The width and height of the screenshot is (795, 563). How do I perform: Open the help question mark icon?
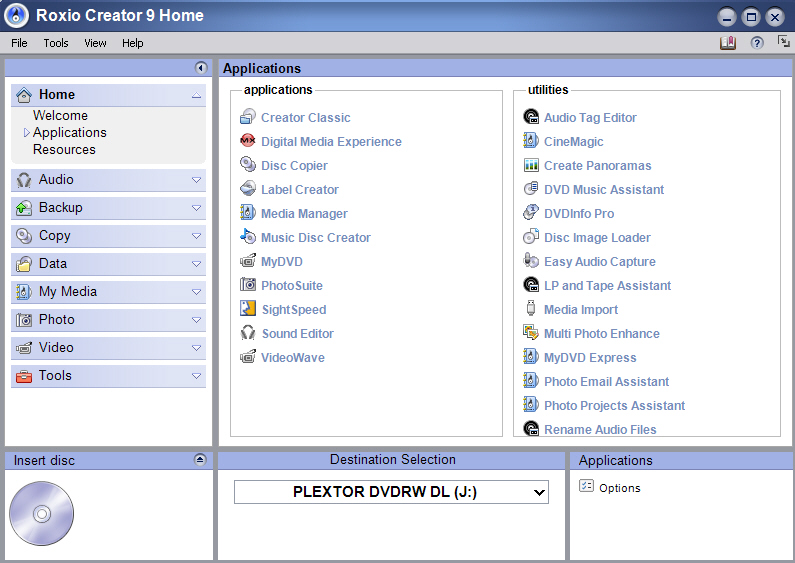pos(756,43)
